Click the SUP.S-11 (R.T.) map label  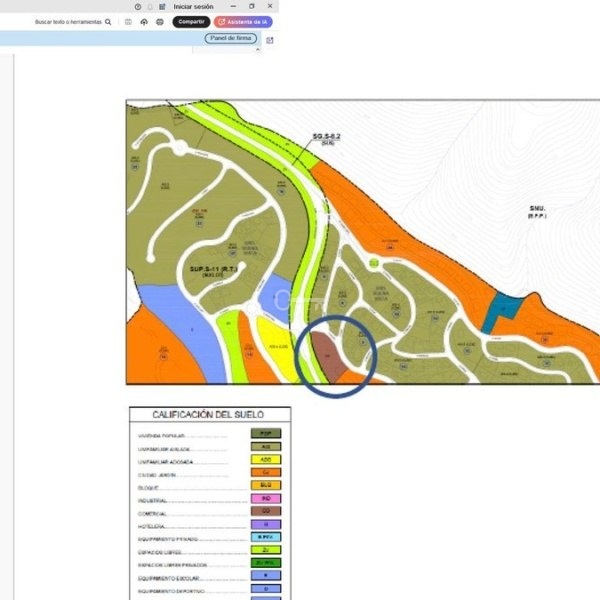coord(211,269)
